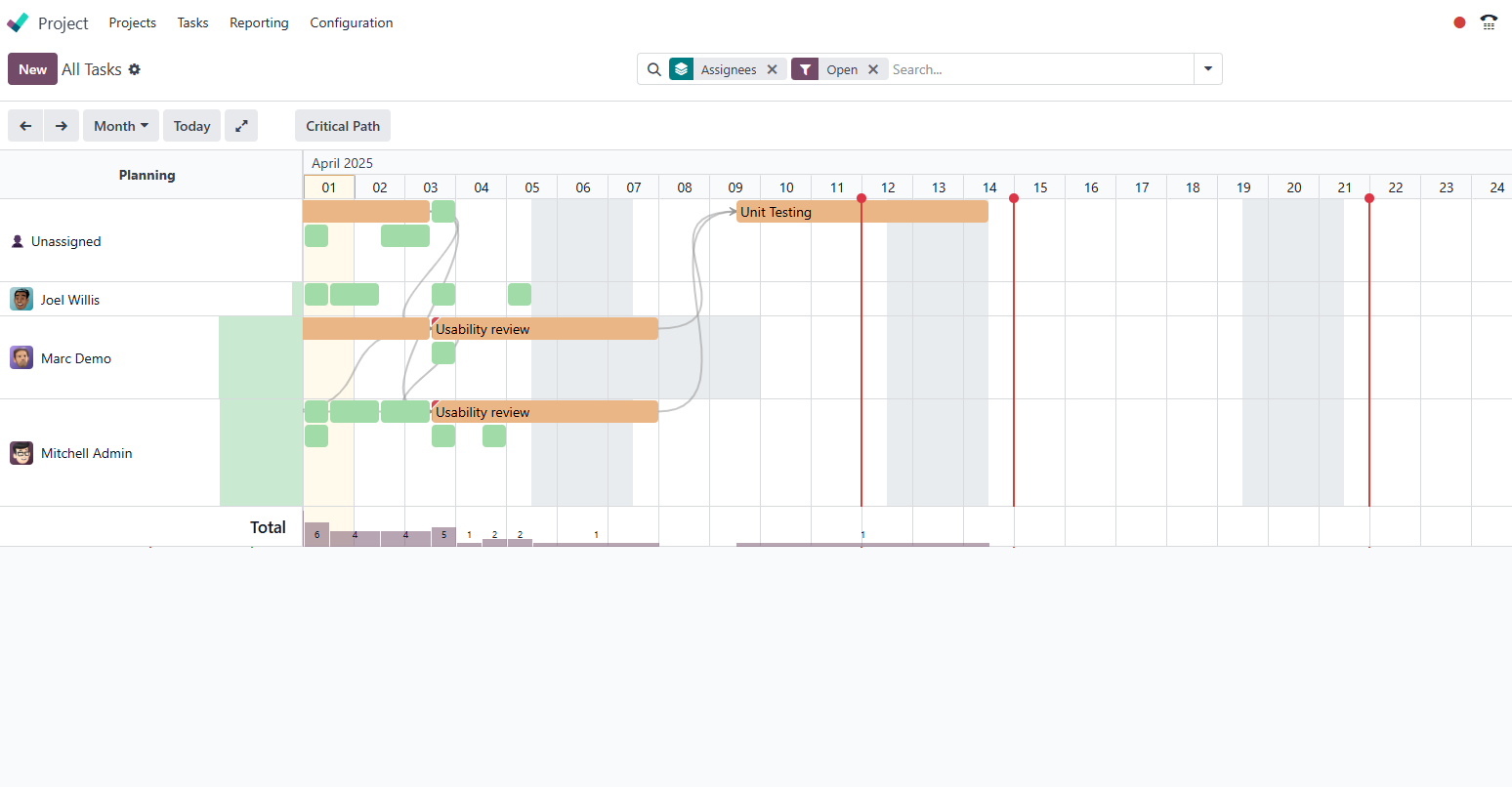This screenshot has height=787, width=1512.
Task: Click the total bar showing 6
Action: (x=316, y=534)
